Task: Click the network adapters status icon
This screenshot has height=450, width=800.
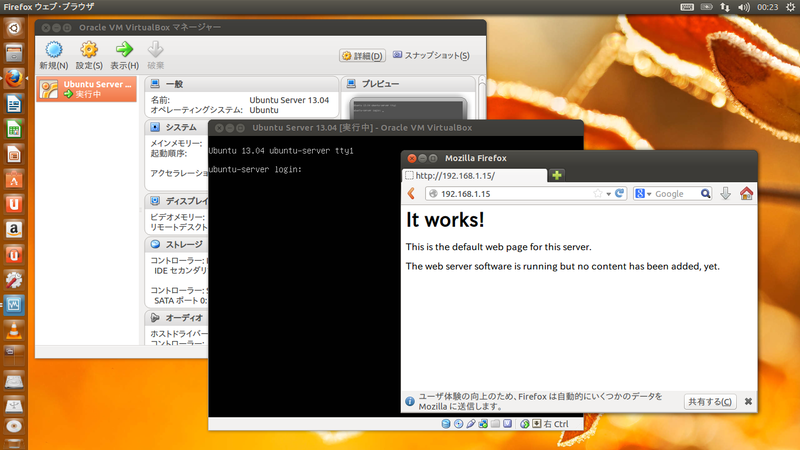Action: coord(483,424)
